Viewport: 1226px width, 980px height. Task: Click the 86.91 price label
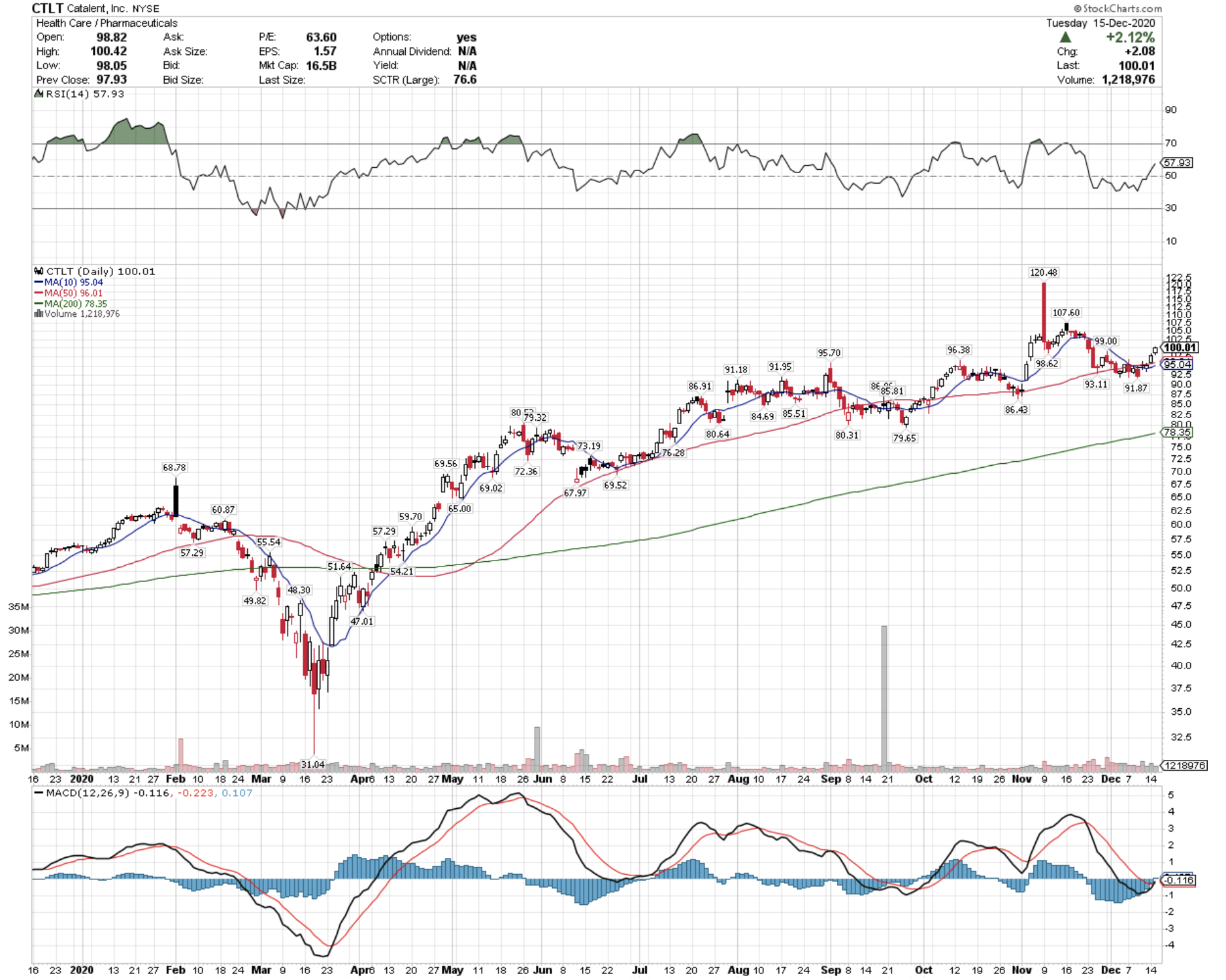click(x=699, y=386)
